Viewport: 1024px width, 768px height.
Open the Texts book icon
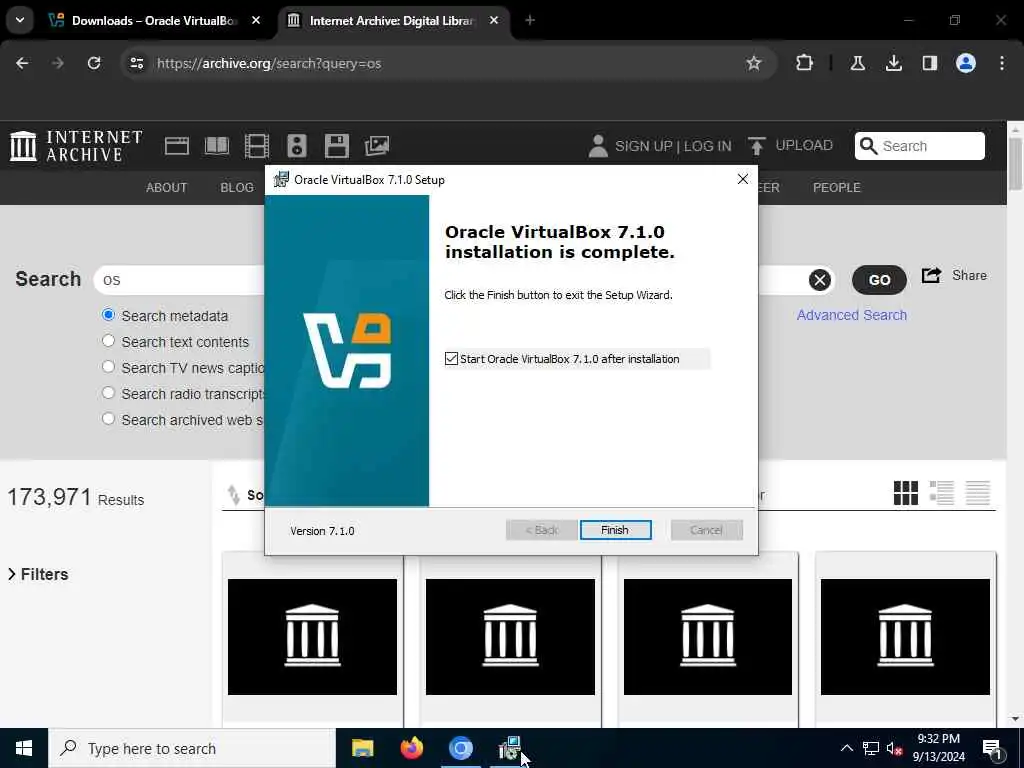tap(217, 146)
